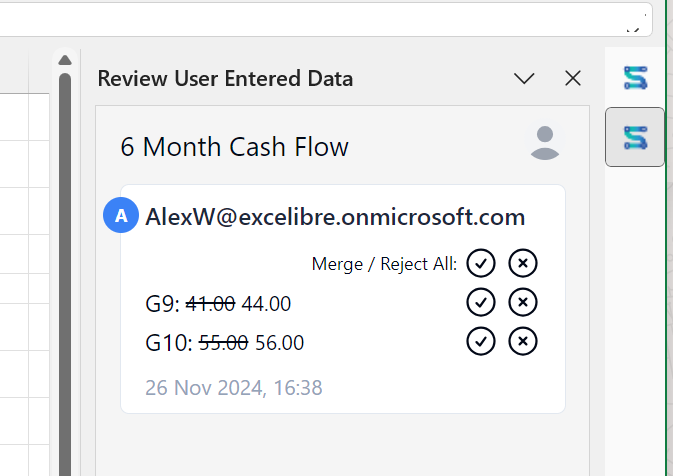Screen dimensions: 673x476
Task: Click the G10 change entry text
Action: pyautogui.click(x=224, y=343)
